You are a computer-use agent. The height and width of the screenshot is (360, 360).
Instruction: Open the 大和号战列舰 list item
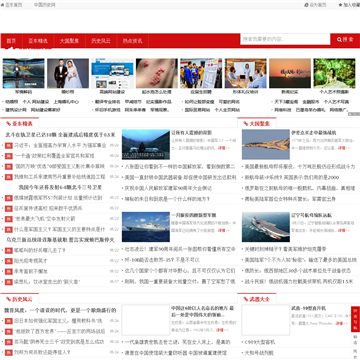coord(259,353)
